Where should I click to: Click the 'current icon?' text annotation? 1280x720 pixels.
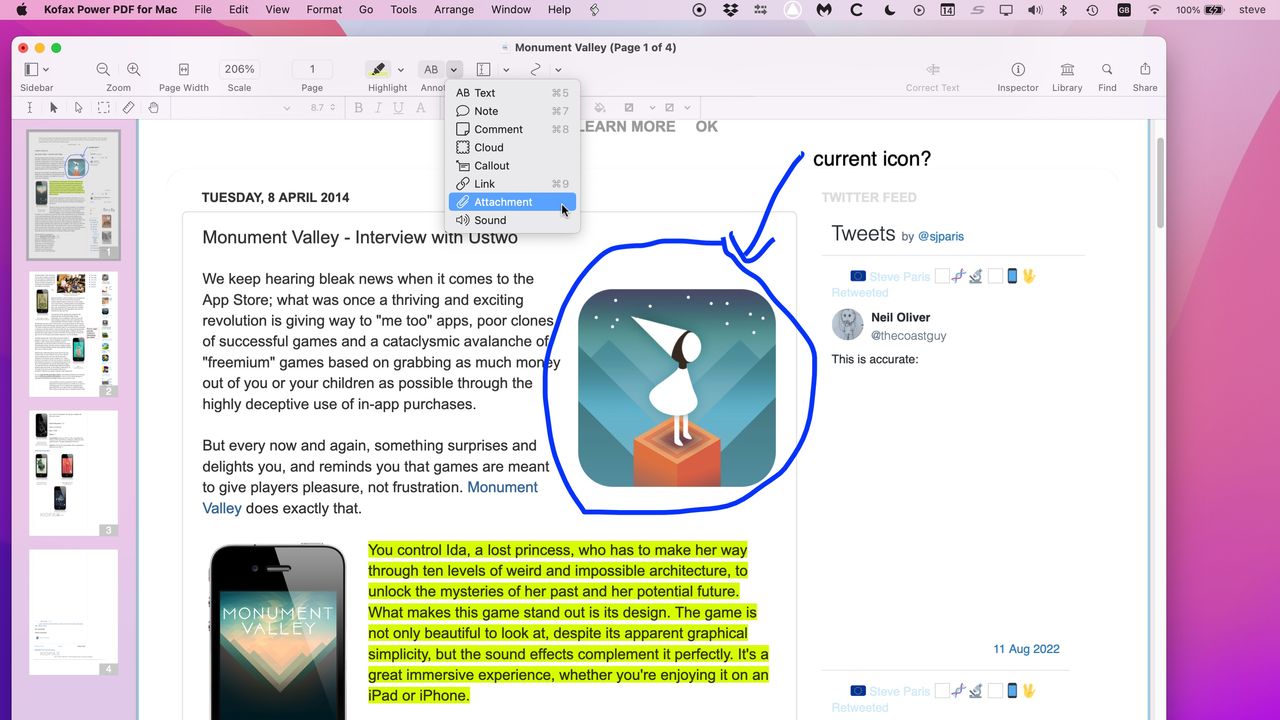[x=872, y=159]
